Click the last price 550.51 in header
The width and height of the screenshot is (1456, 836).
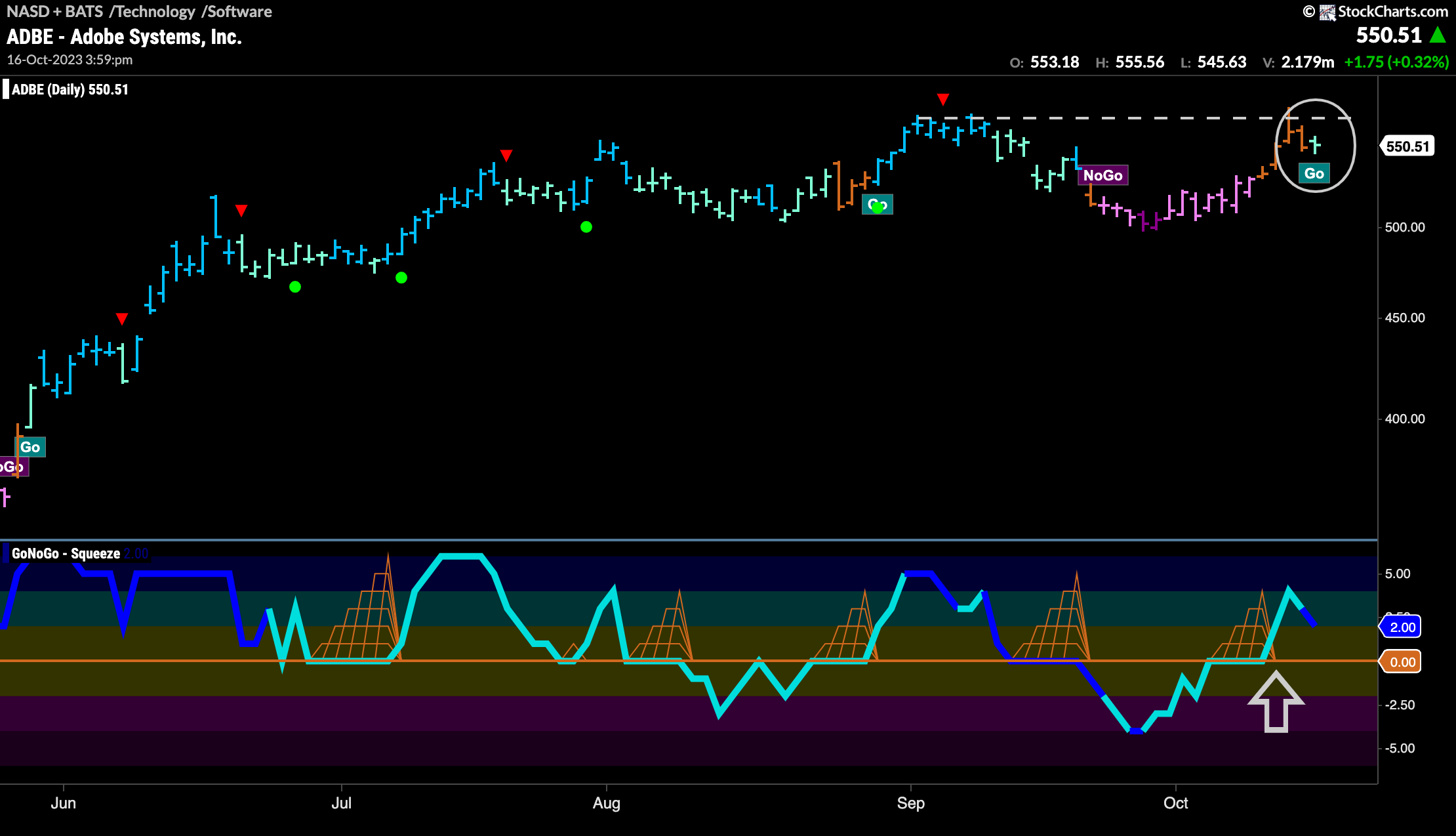click(x=1388, y=35)
